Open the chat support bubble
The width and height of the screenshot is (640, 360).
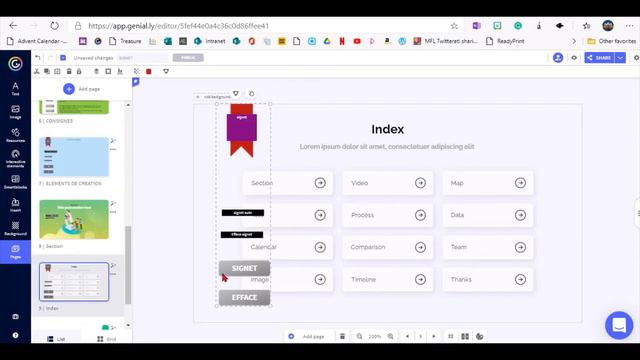click(x=619, y=325)
